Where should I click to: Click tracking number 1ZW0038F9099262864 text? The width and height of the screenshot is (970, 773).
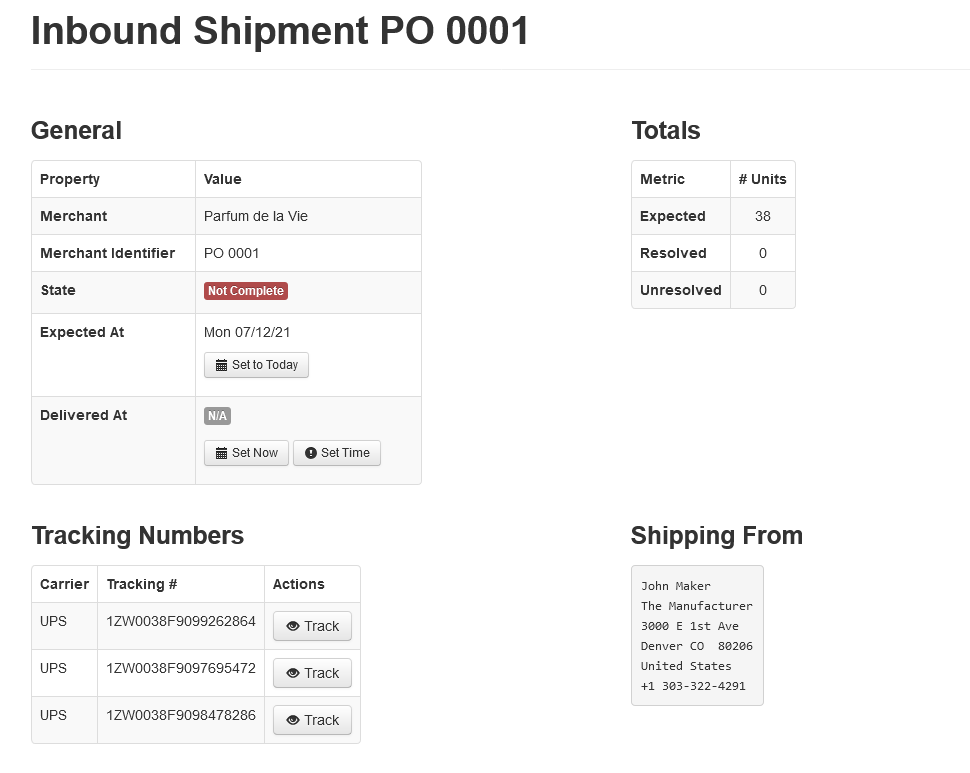tap(181, 622)
